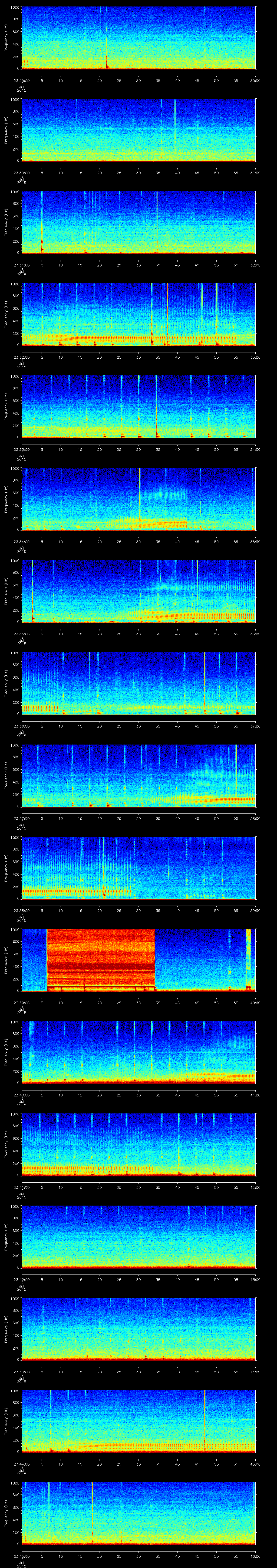Click the 23:33:00 start time label
The width and height of the screenshot is (277, 1568).
21,449
